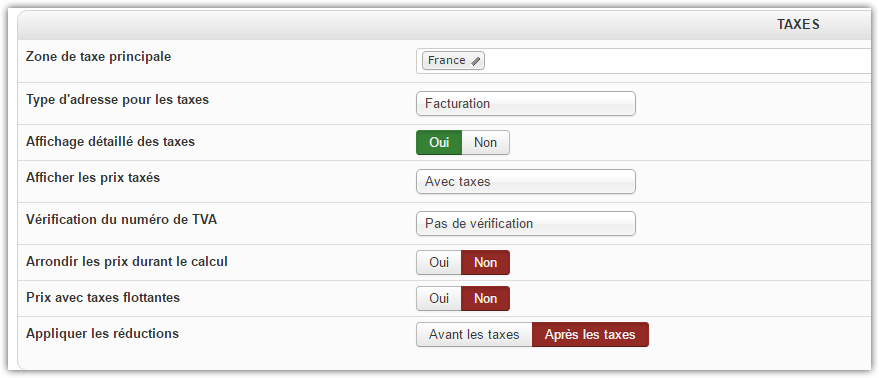Click the France zone tag
Image resolution: width=879 pixels, height=378 pixels.
pyautogui.click(x=453, y=61)
